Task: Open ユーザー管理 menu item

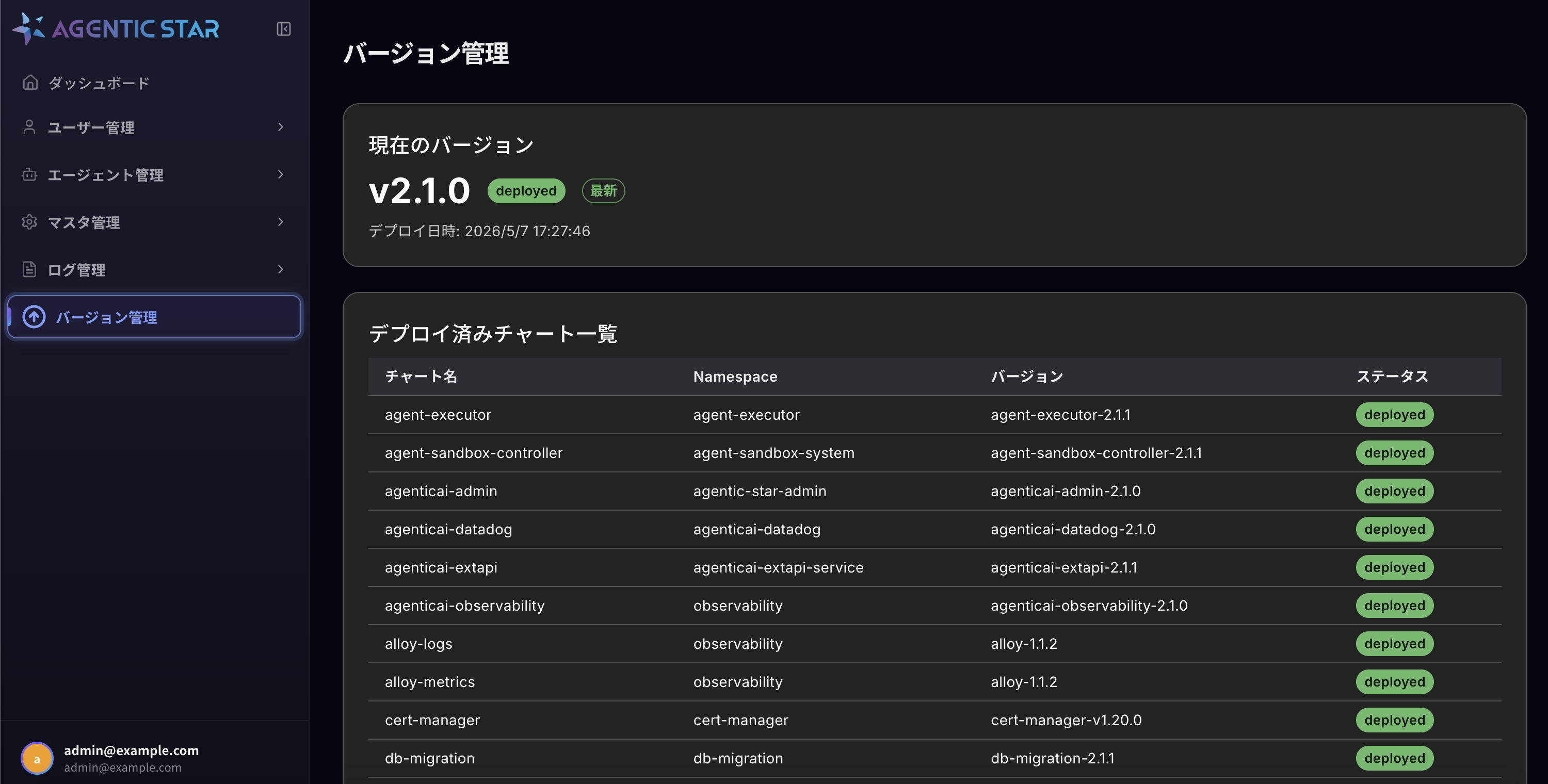Action: pyautogui.click(x=154, y=127)
